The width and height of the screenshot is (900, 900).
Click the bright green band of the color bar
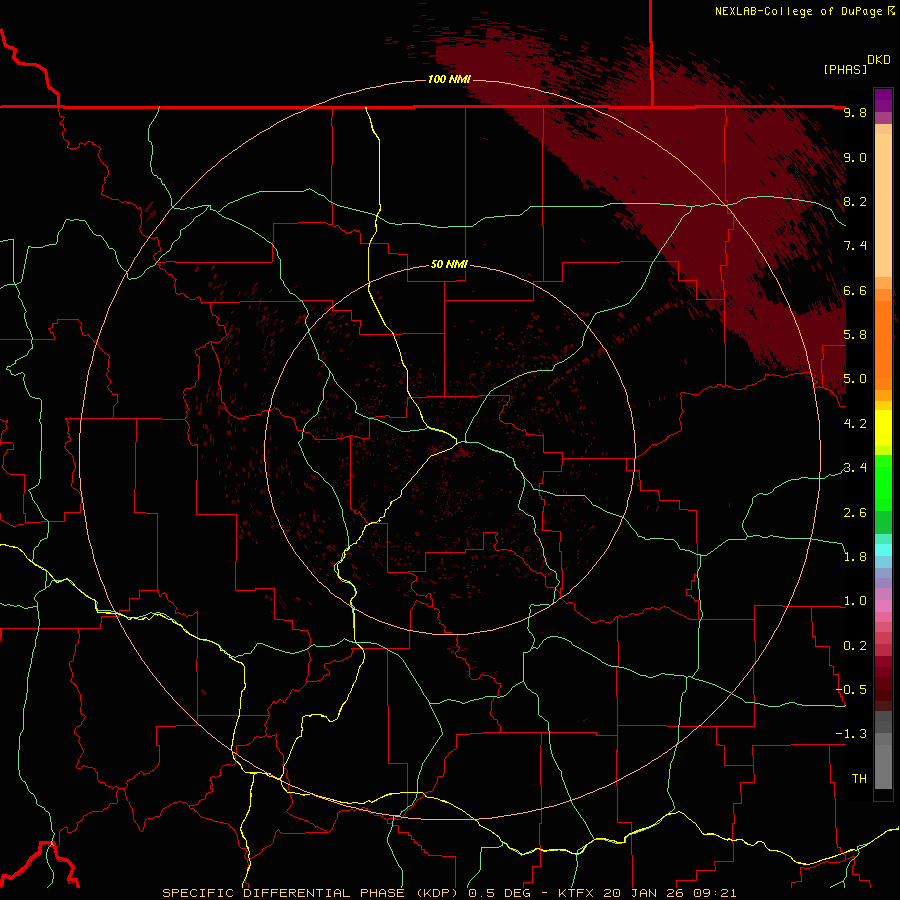tap(883, 482)
